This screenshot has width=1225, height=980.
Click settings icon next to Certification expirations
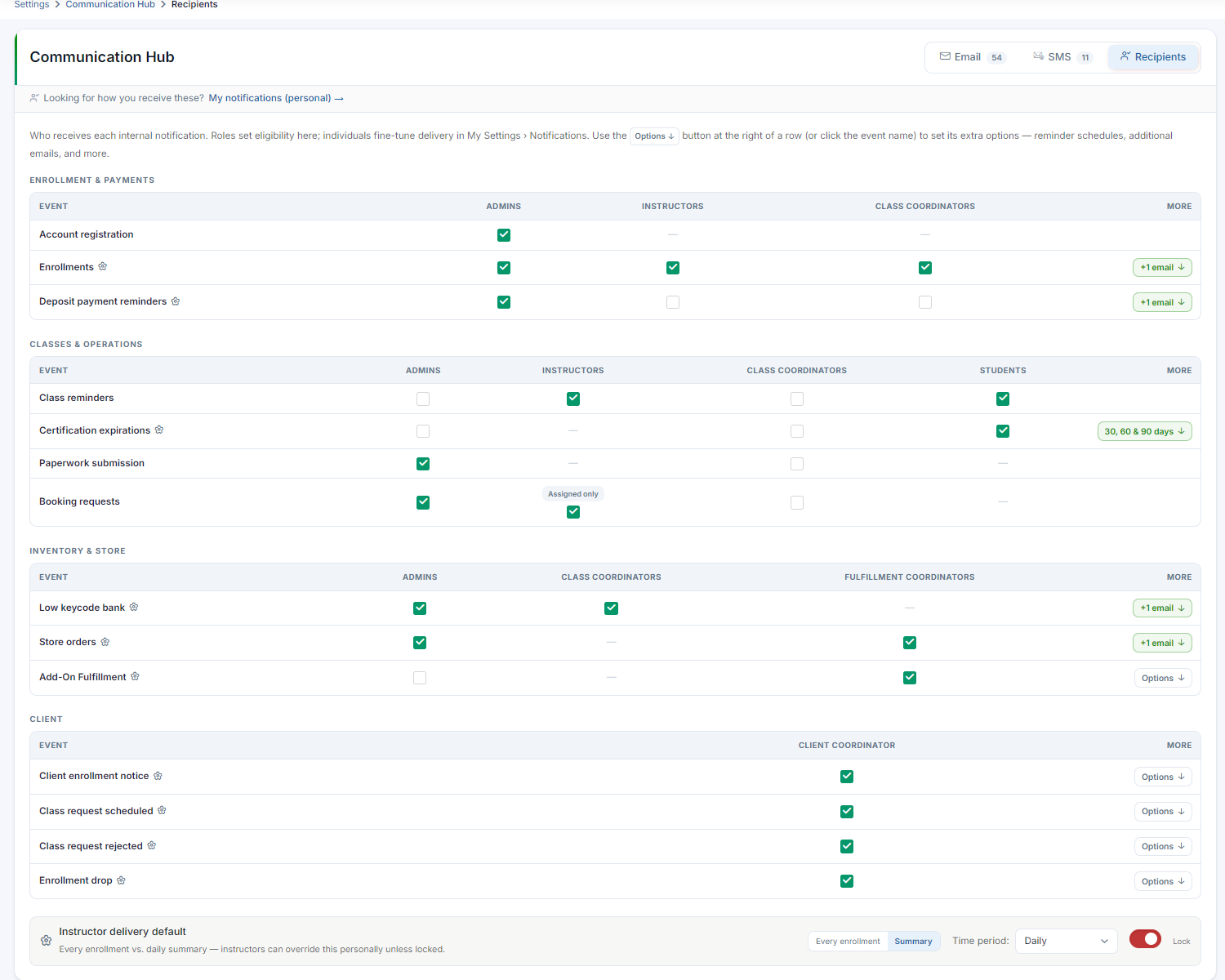pos(159,430)
